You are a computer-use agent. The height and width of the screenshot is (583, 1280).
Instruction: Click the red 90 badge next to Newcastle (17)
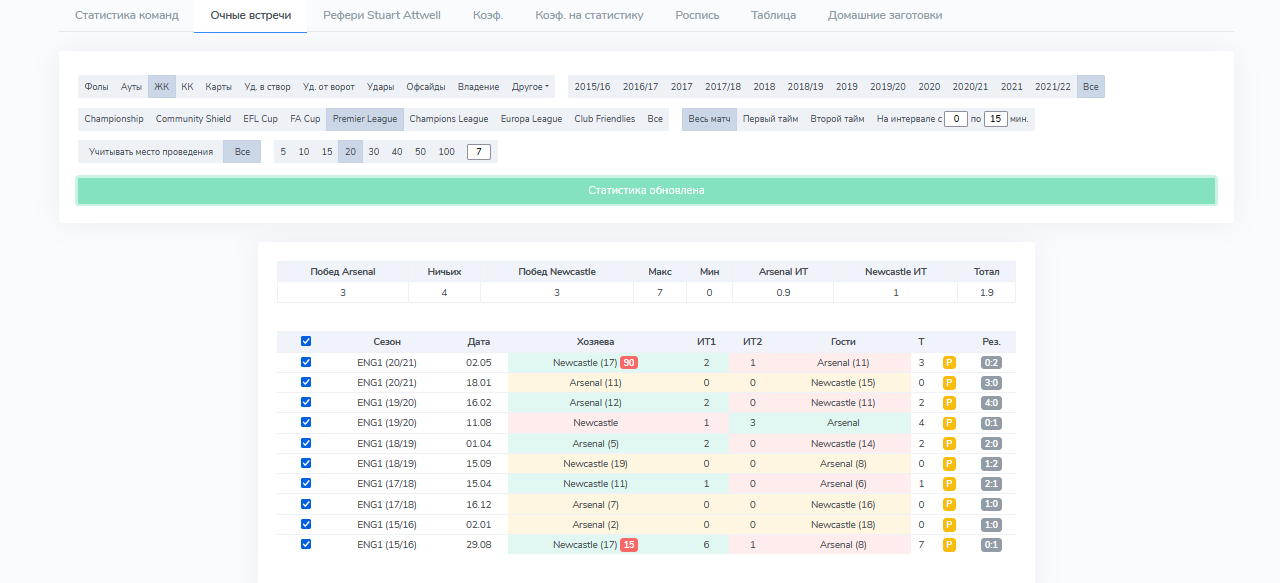pyautogui.click(x=629, y=362)
